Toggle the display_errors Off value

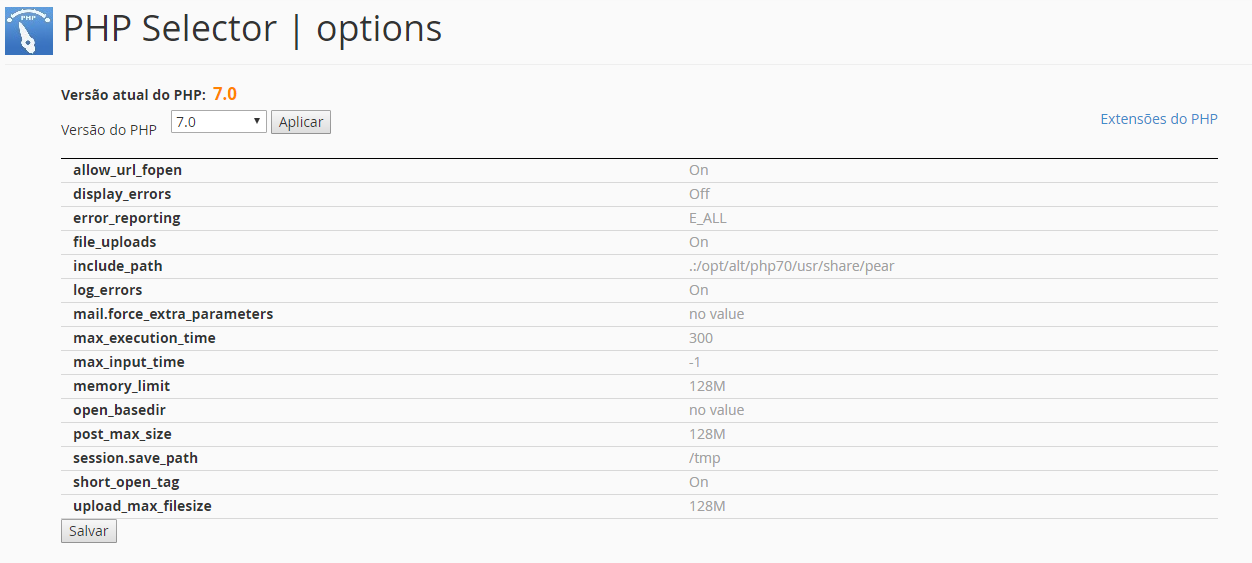click(699, 194)
